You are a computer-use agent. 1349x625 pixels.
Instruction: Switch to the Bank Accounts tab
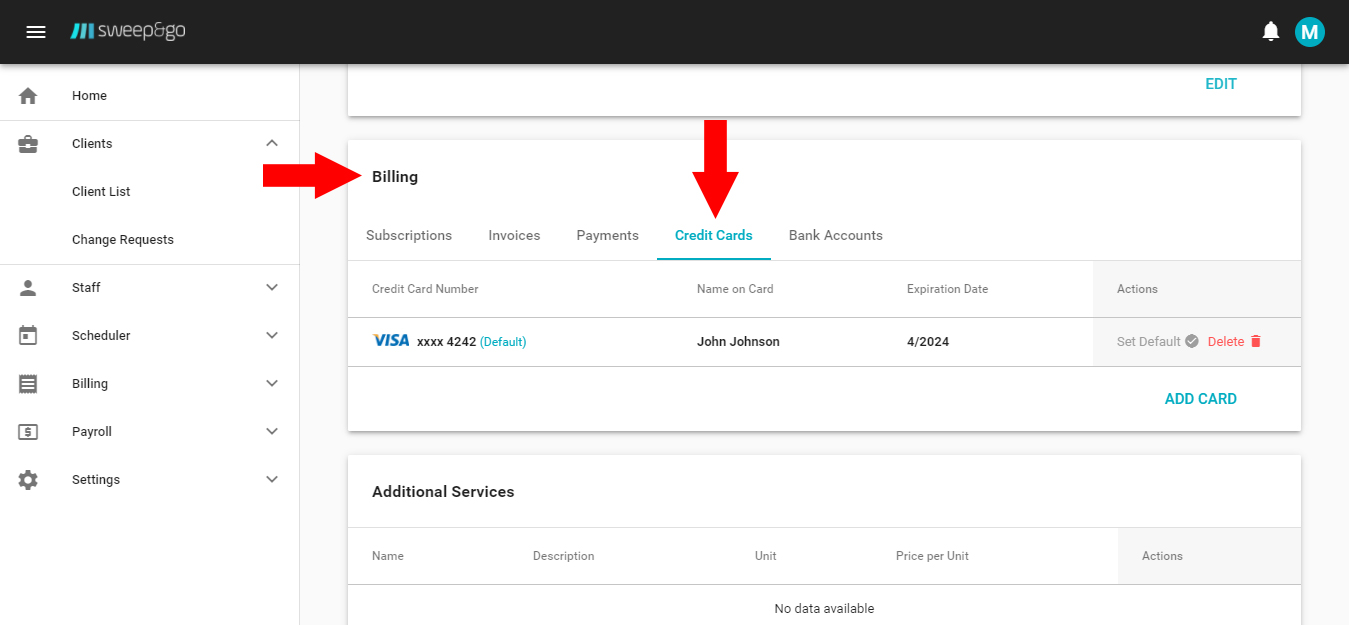coord(836,236)
